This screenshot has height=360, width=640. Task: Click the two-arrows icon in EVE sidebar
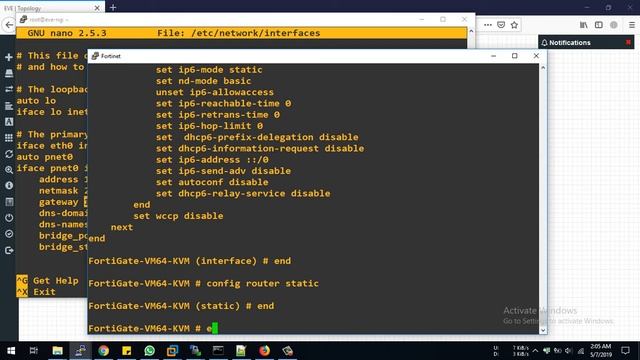tap(9, 89)
